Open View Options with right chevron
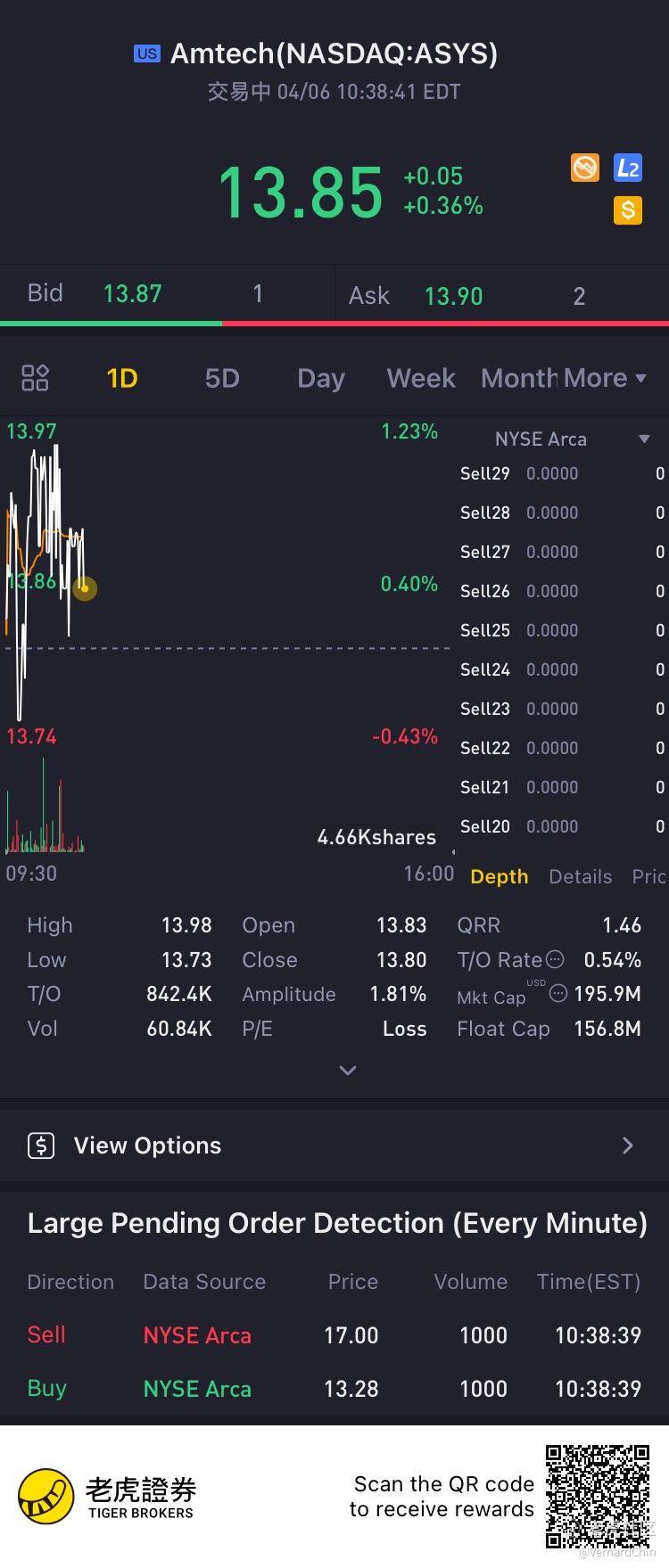 [x=628, y=1145]
